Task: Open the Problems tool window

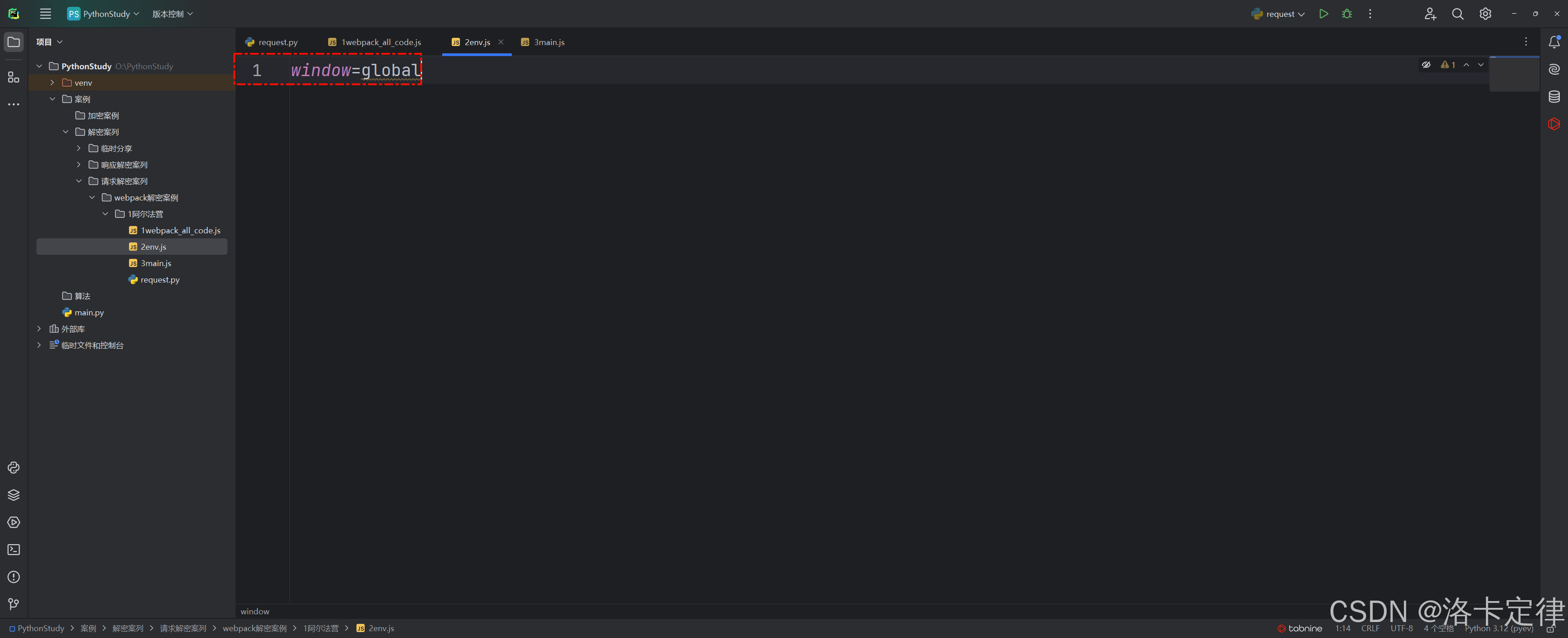Action: (13, 577)
